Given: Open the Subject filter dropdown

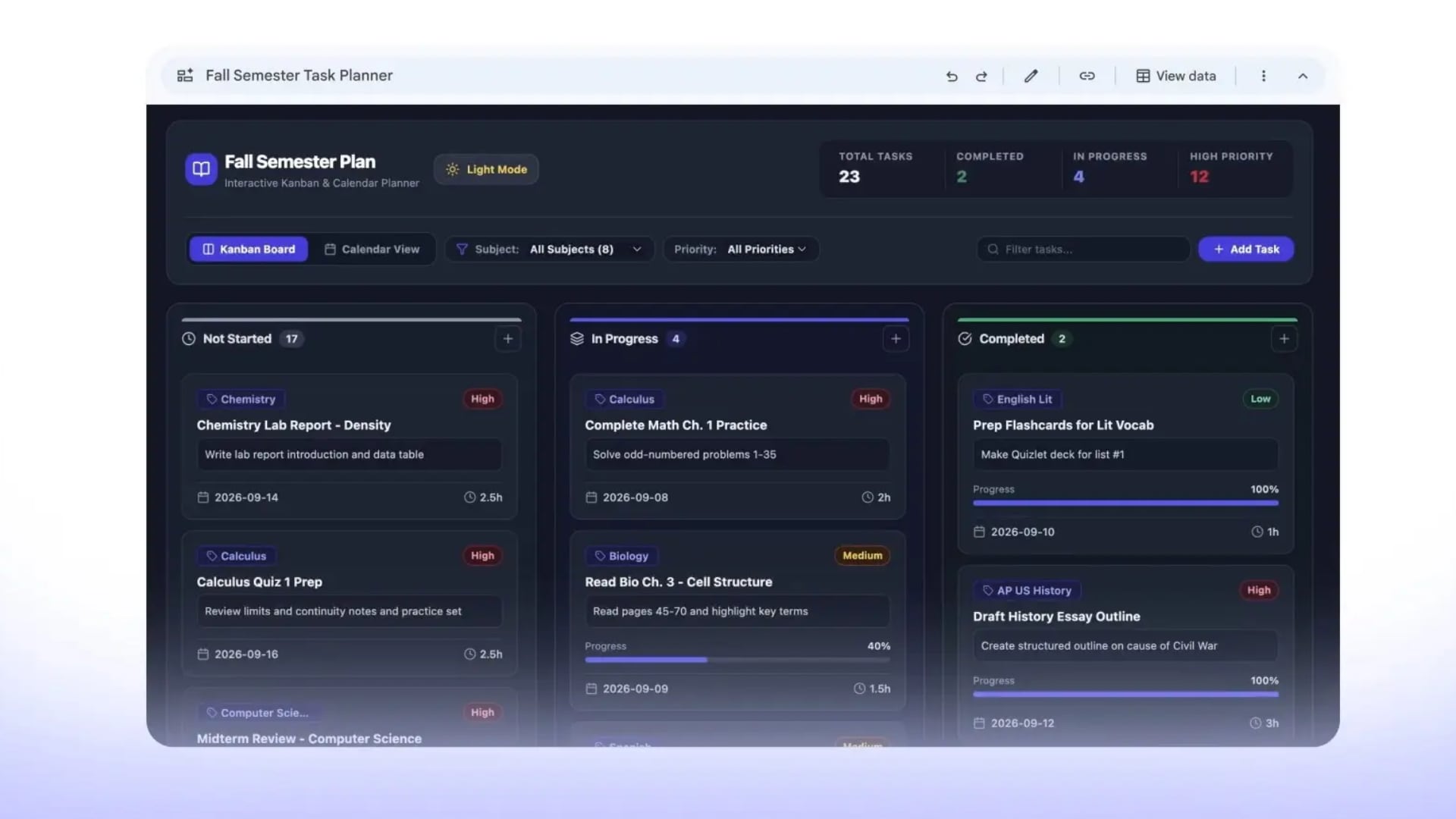Looking at the screenshot, I should click(550, 249).
